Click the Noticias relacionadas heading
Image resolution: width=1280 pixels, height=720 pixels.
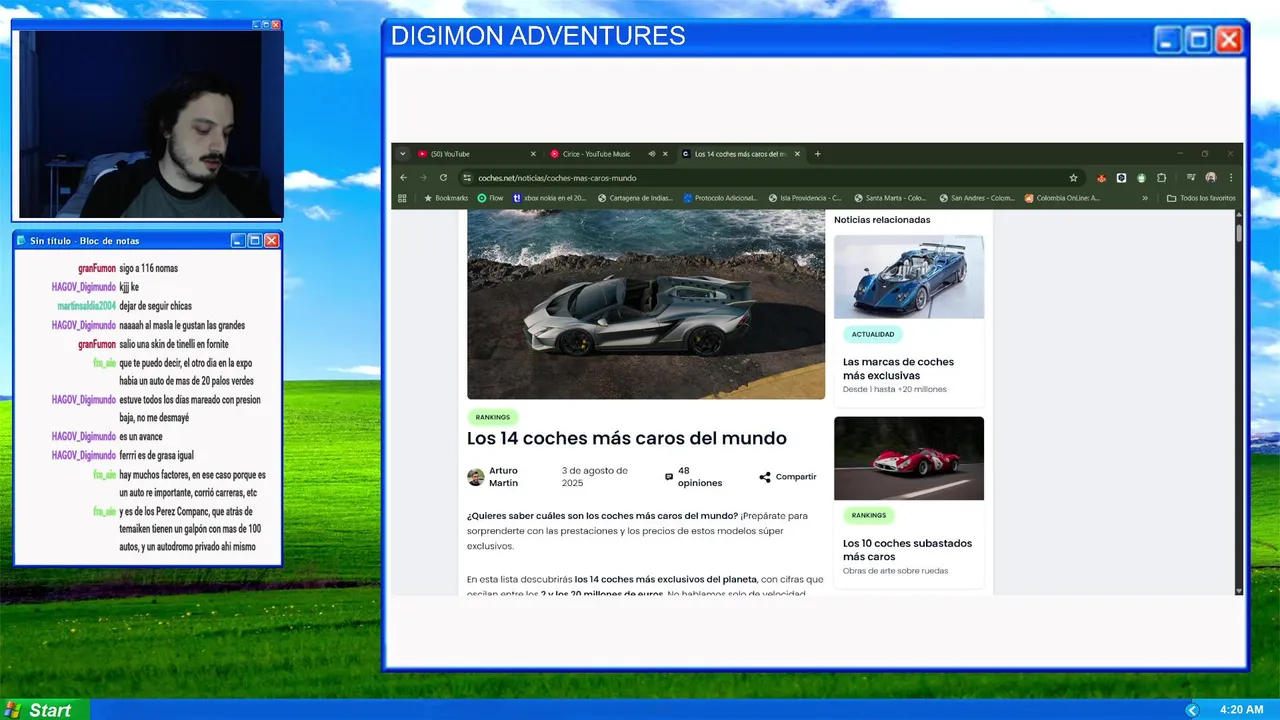[882, 220]
